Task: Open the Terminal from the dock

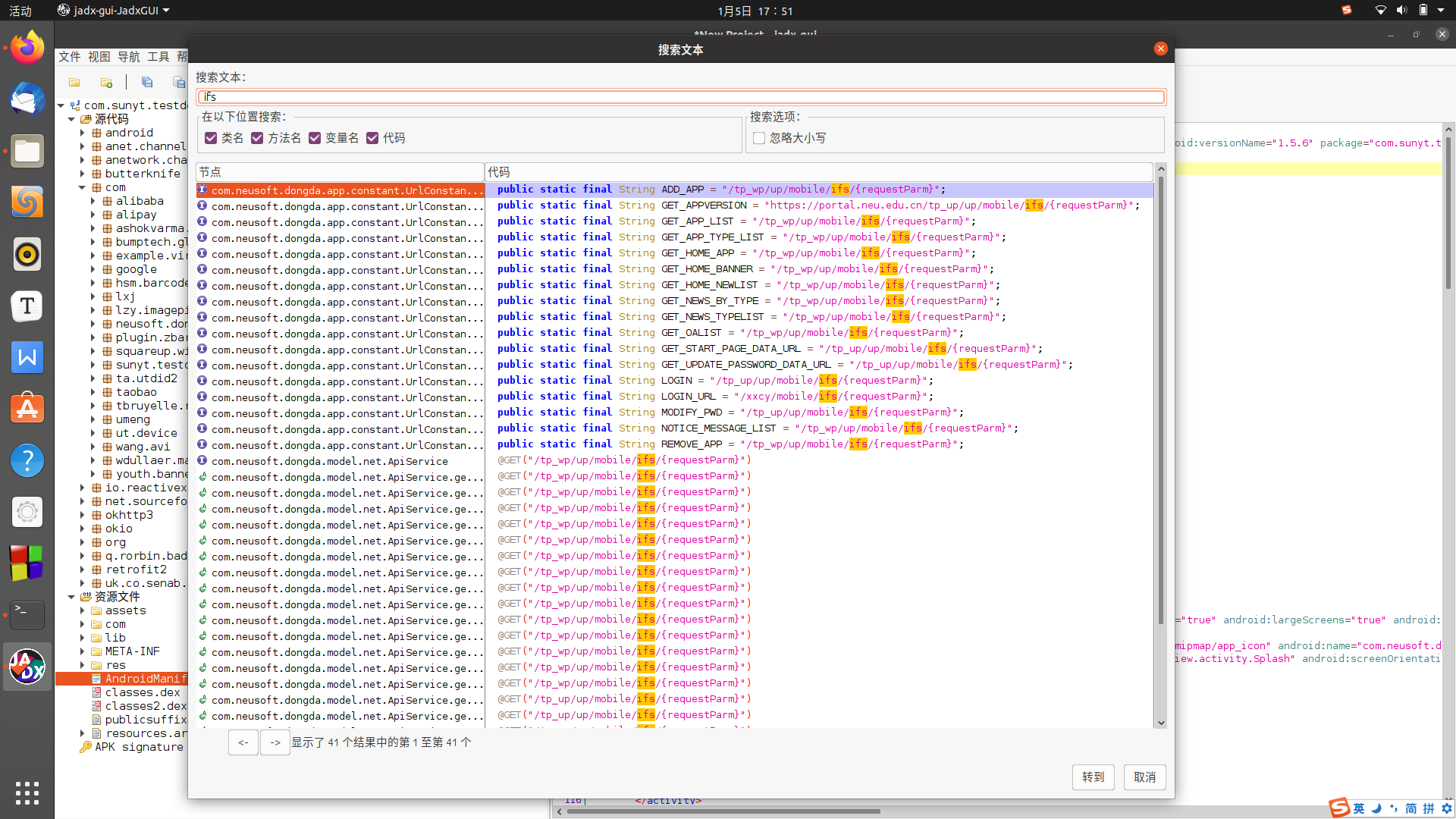Action: [x=27, y=615]
